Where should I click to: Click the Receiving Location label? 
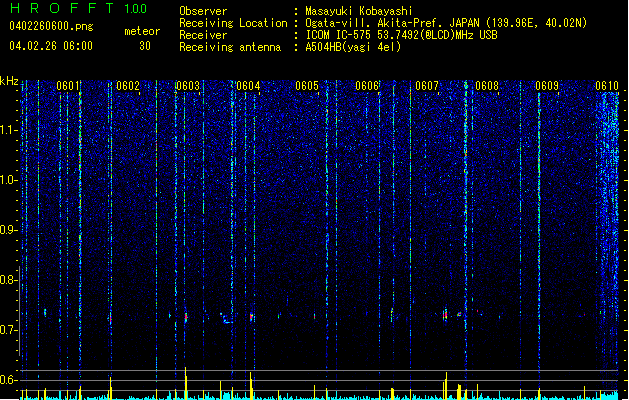click(x=233, y=23)
